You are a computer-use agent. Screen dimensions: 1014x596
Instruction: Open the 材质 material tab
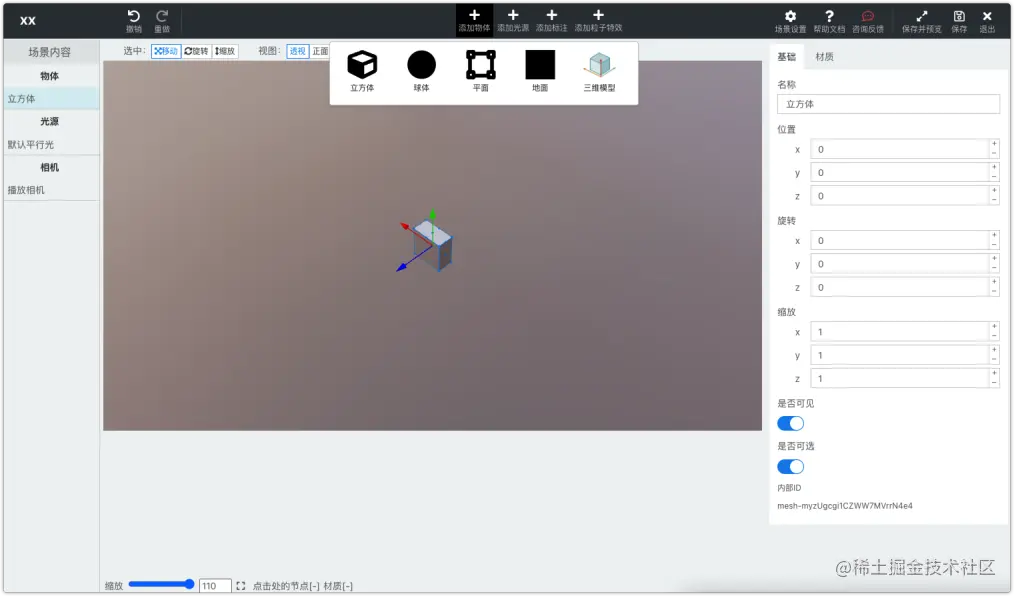[x=825, y=57]
